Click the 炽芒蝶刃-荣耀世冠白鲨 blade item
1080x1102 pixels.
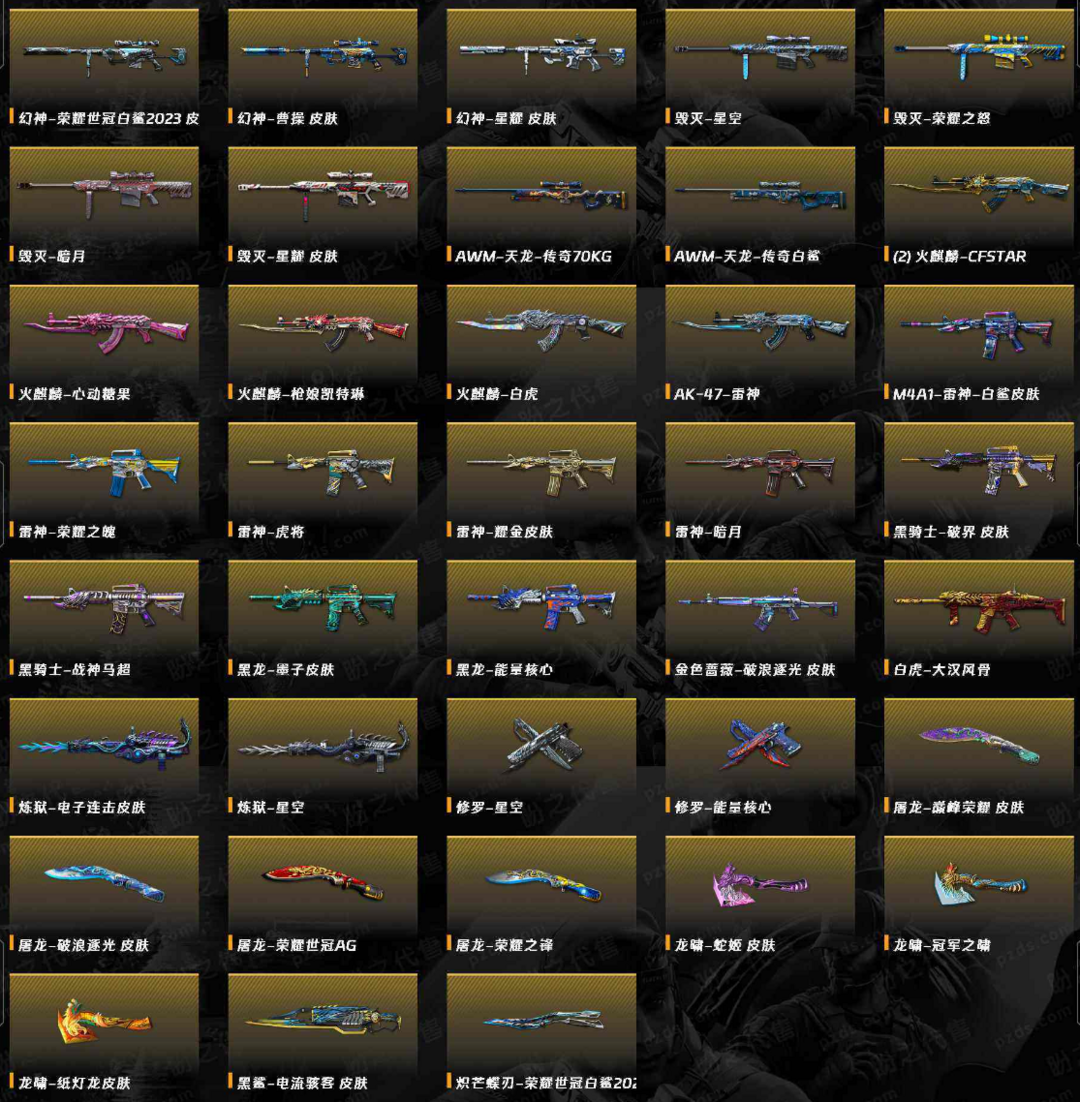tap(541, 1032)
